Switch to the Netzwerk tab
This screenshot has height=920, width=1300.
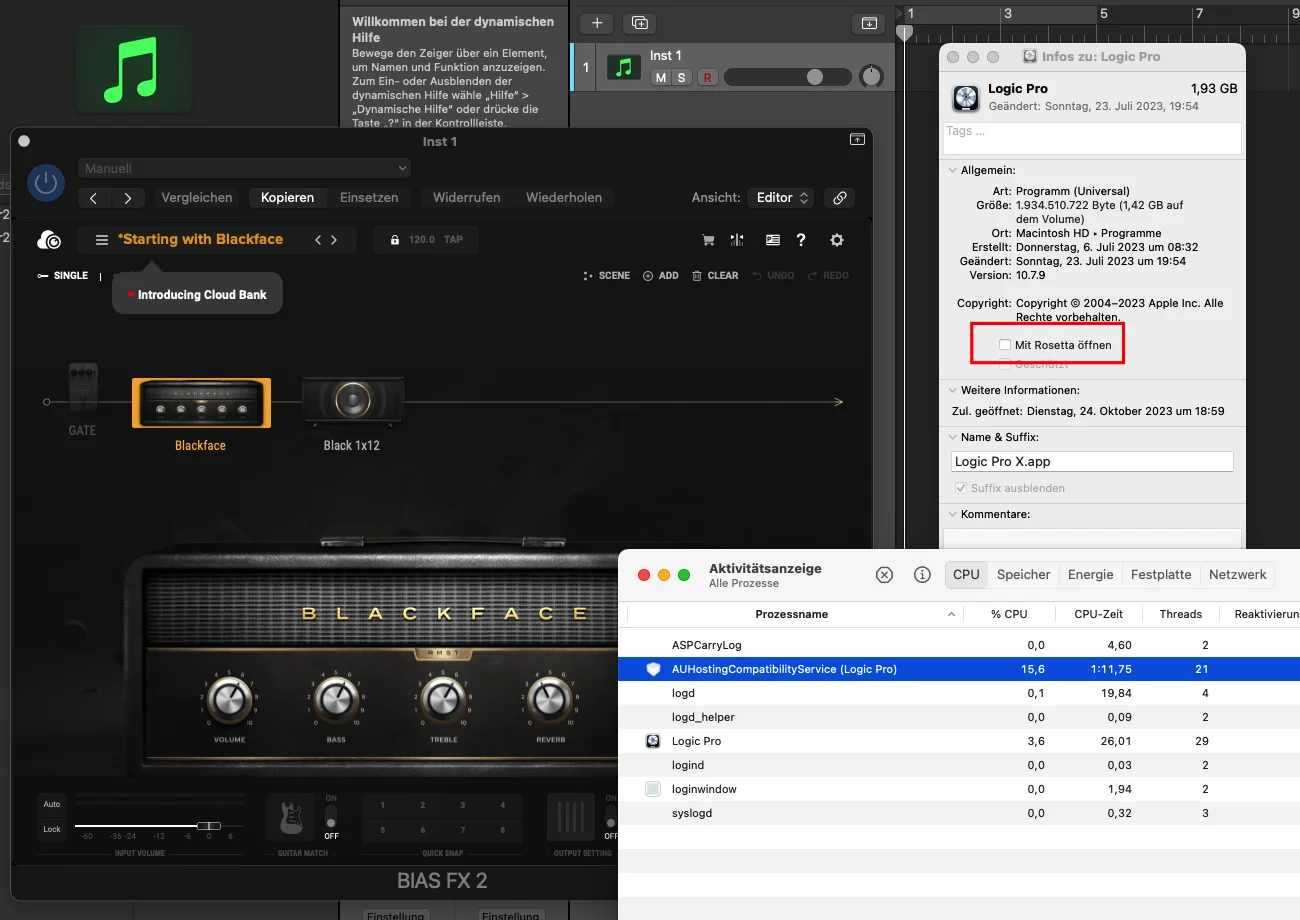pos(1238,575)
